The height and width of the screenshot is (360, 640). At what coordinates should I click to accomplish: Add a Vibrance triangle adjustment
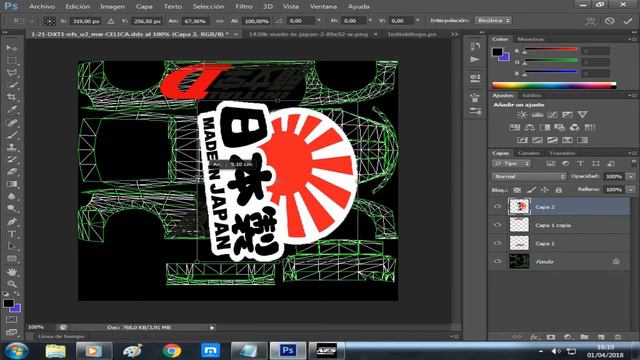click(x=582, y=115)
